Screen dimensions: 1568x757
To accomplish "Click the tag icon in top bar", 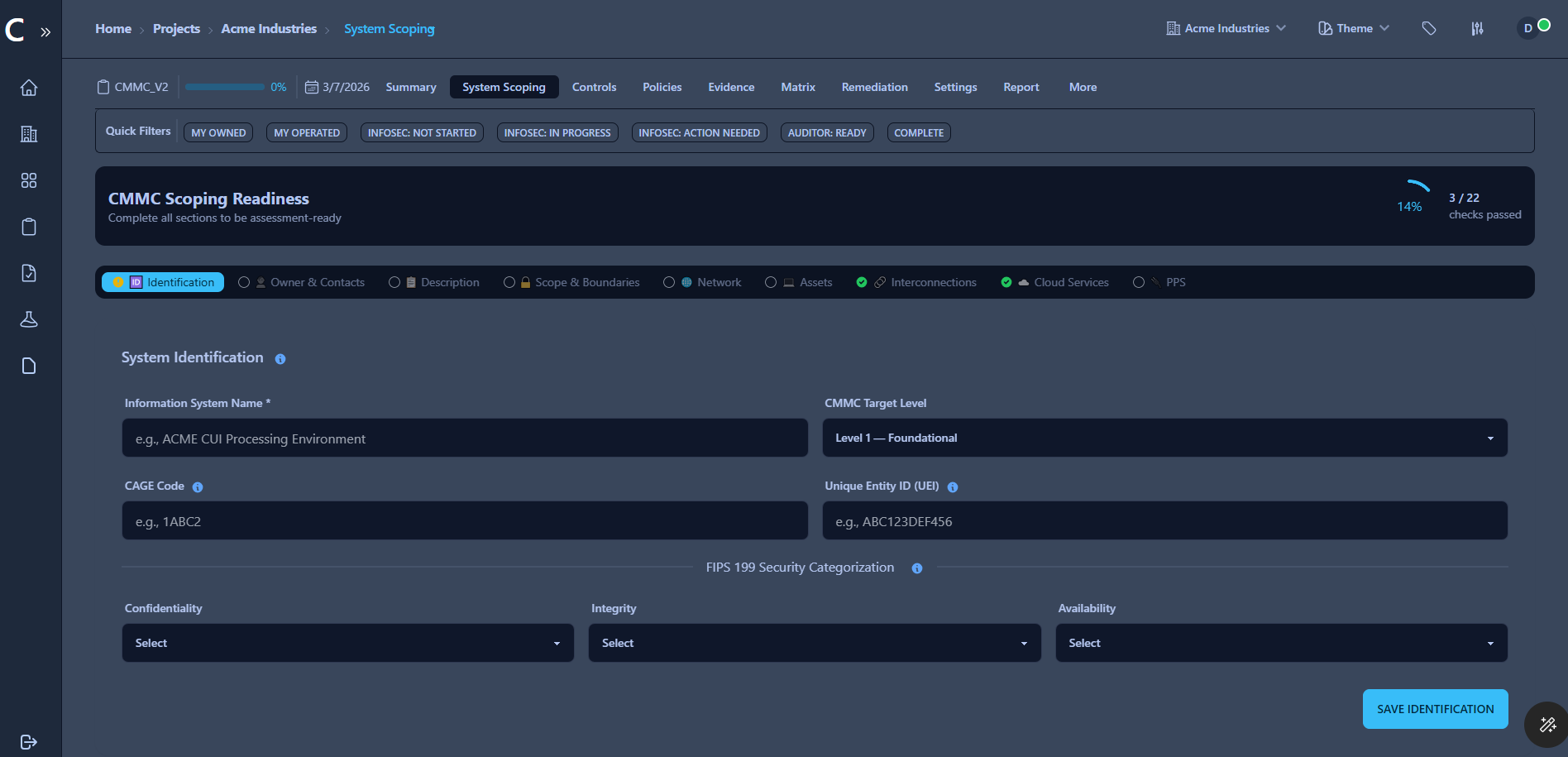I will point(1429,29).
